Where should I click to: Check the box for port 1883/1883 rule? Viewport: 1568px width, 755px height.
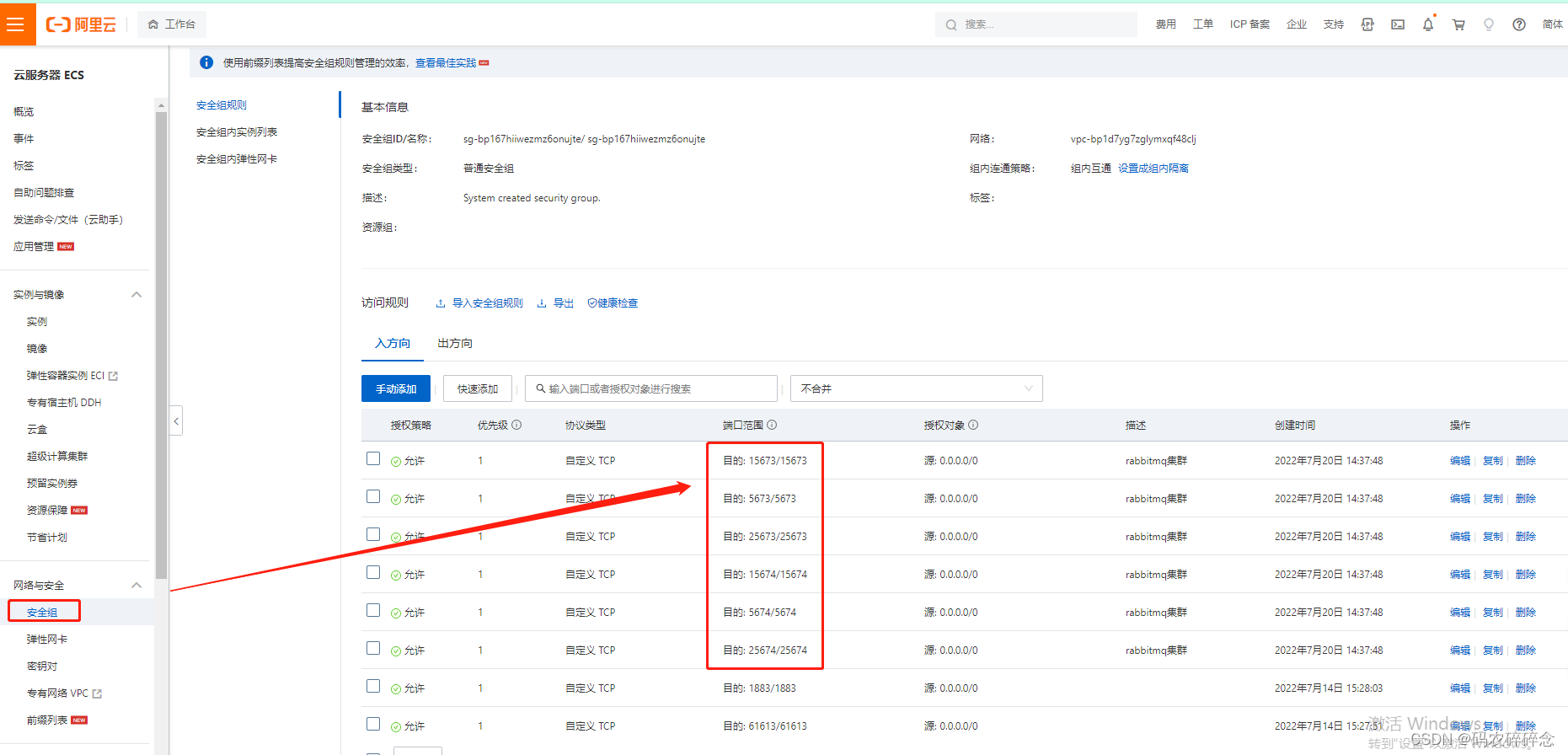tap(373, 686)
